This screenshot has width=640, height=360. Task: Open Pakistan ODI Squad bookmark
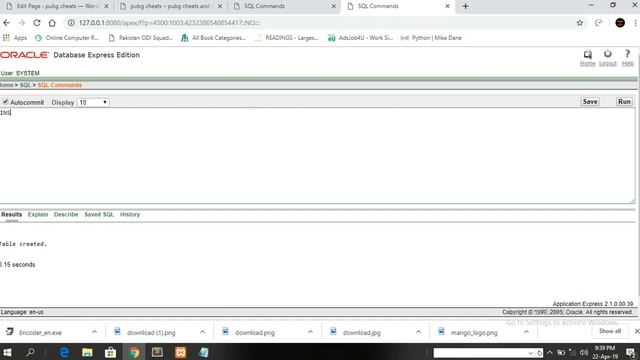pyautogui.click(x=141, y=38)
